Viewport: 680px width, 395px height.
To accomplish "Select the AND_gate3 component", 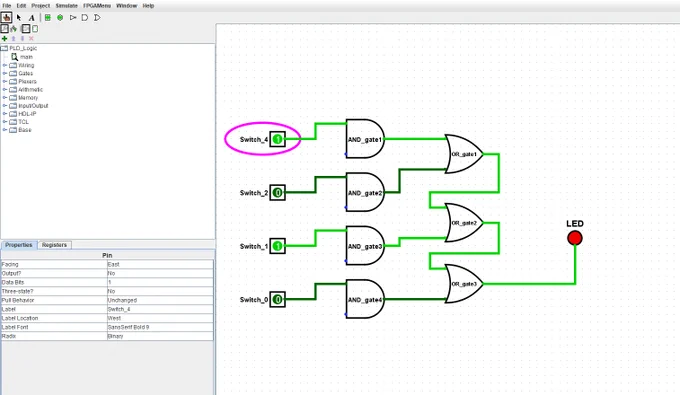I will click(365, 246).
